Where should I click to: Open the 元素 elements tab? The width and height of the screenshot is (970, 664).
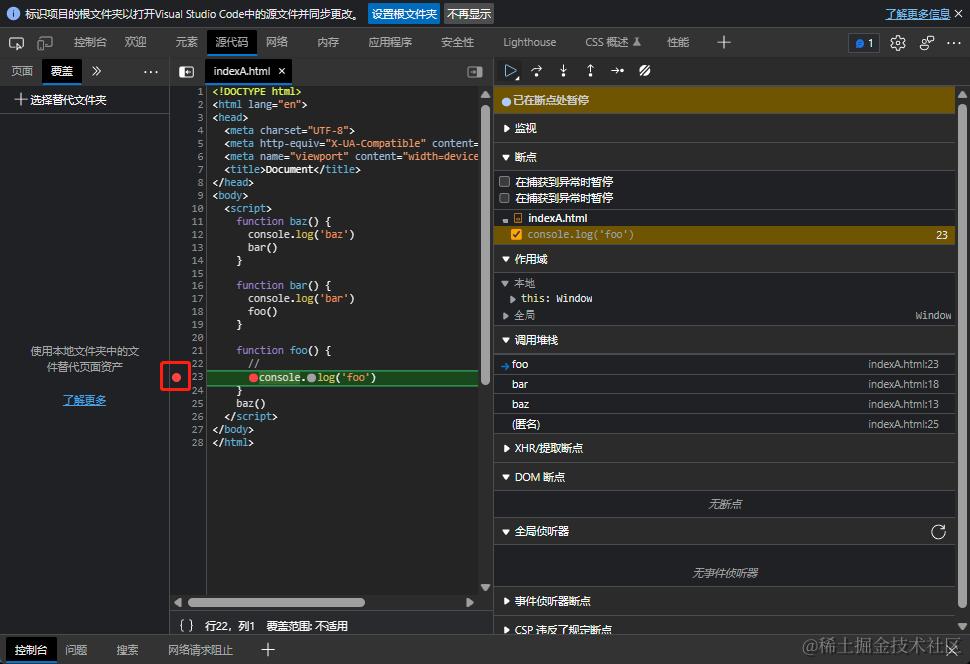click(186, 42)
